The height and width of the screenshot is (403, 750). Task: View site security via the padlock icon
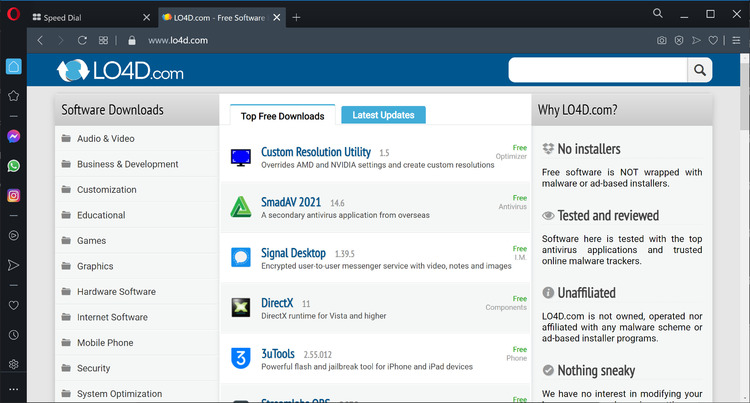(132, 41)
